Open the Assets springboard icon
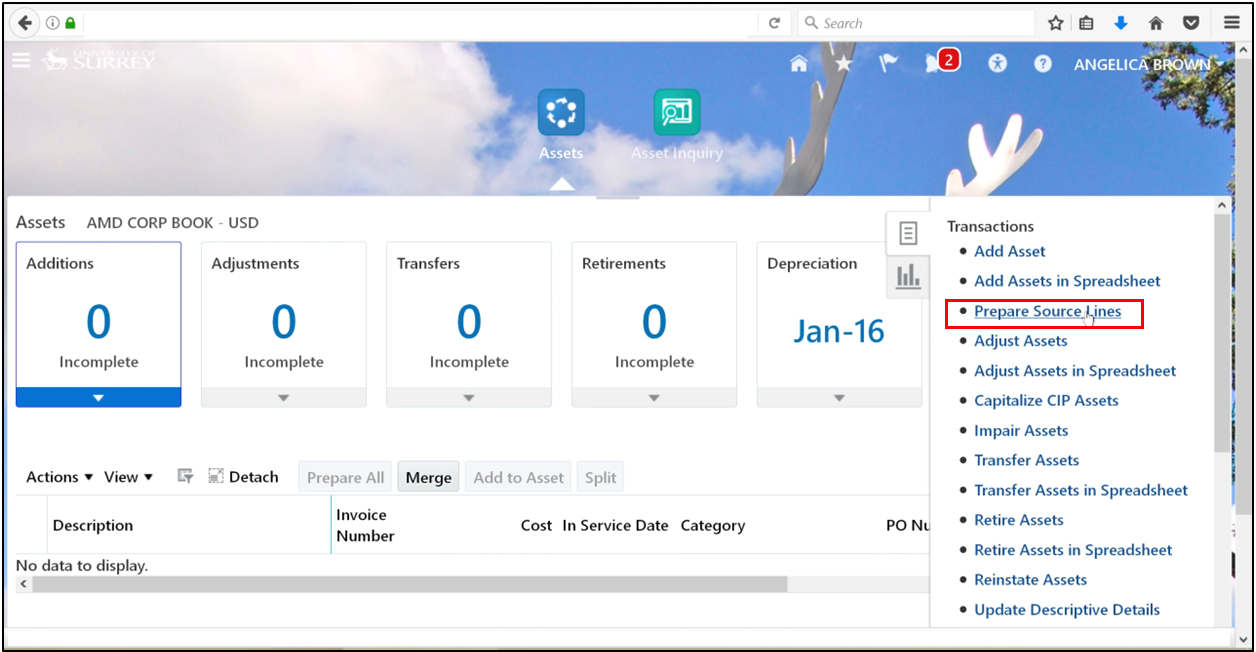Image resolution: width=1256 pixels, height=652 pixels. coord(561,112)
